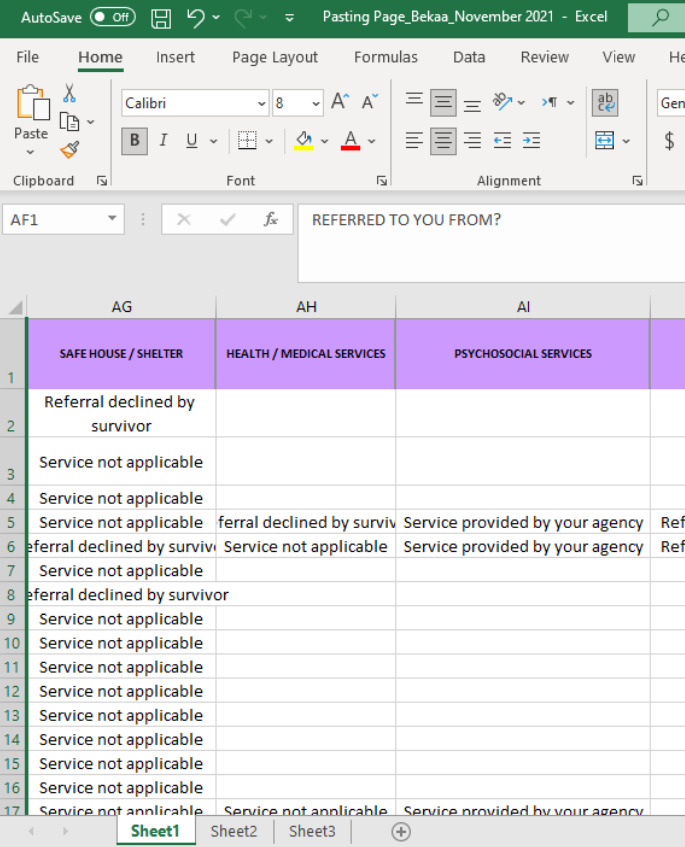Open the File tab
685x847 pixels.
click(x=28, y=57)
